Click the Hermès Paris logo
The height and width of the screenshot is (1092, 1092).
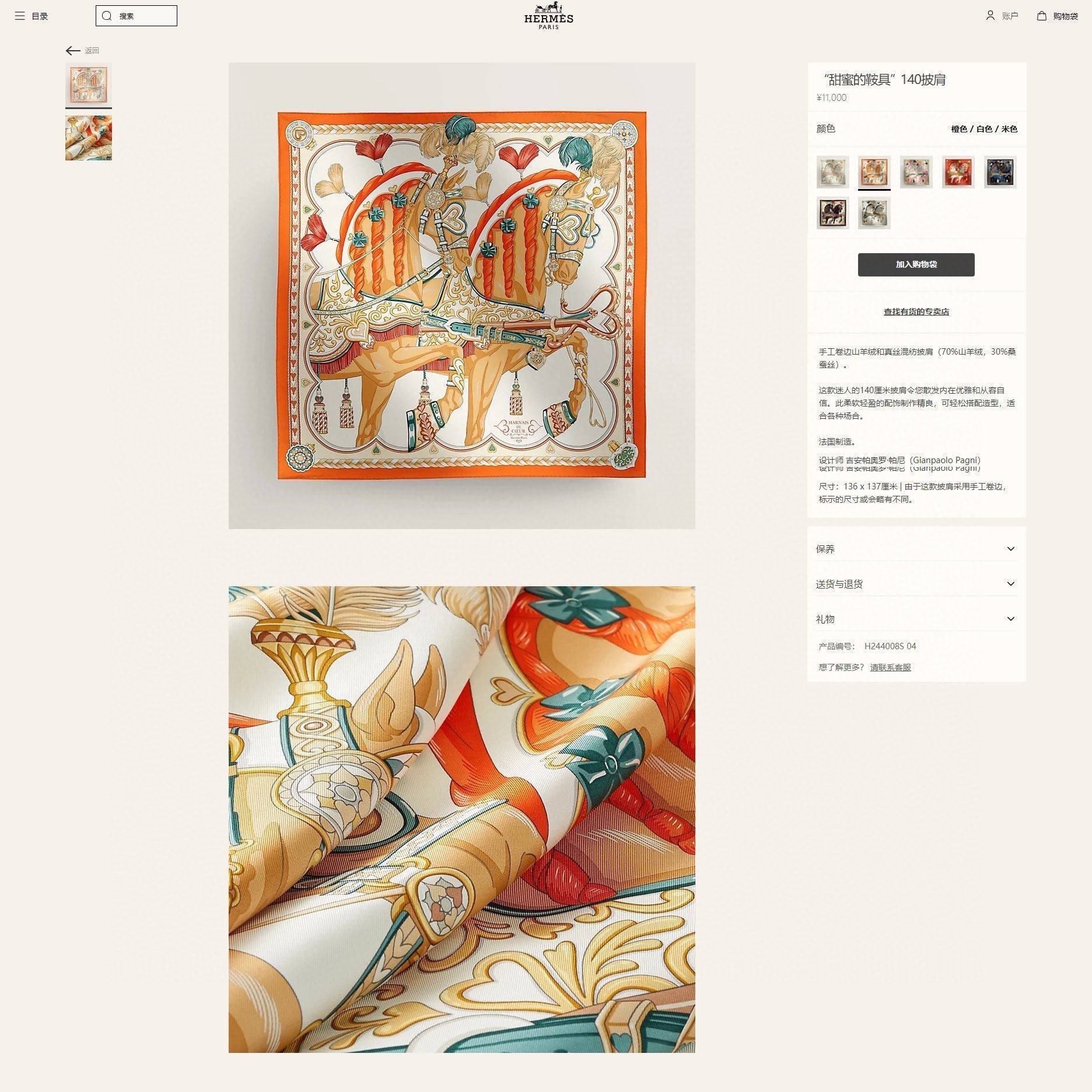(x=548, y=16)
